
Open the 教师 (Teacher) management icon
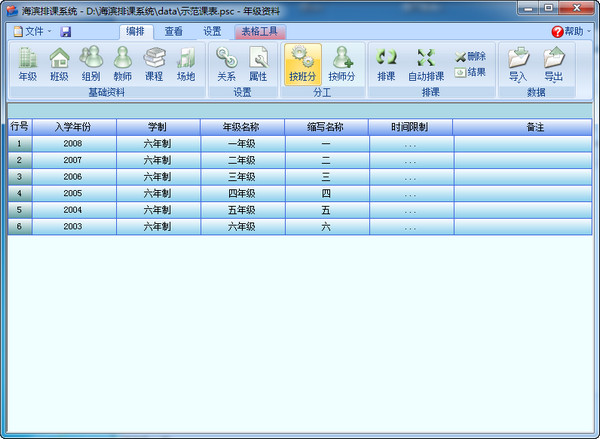[122, 63]
